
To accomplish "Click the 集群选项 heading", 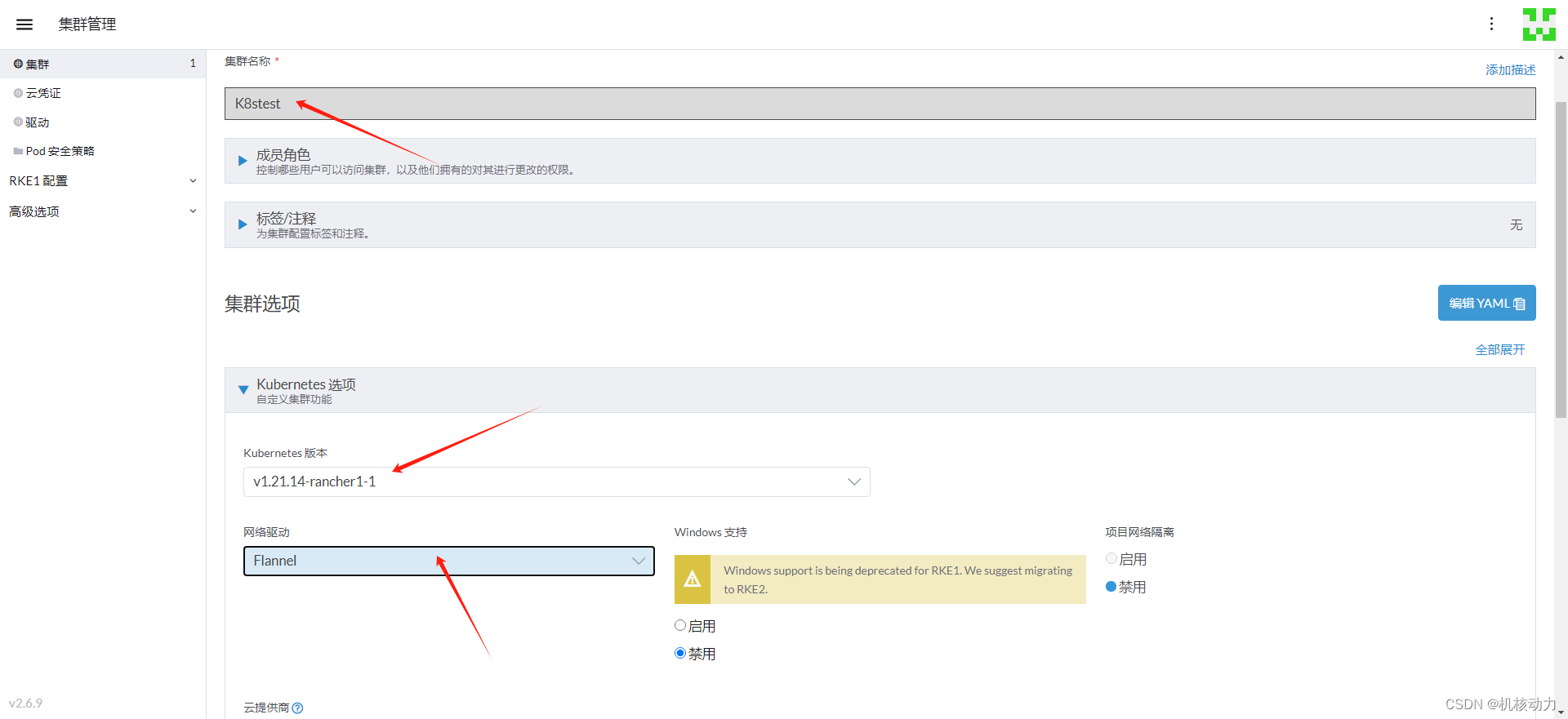I will pyautogui.click(x=262, y=304).
